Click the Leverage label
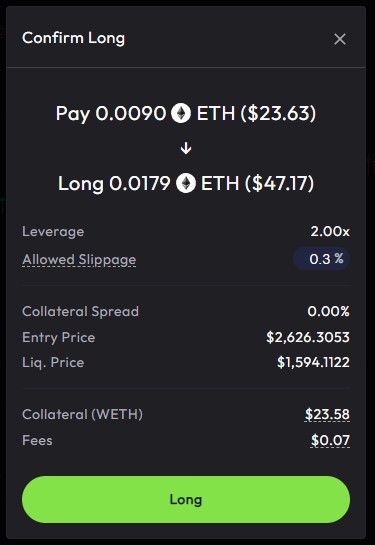The width and height of the screenshot is (375, 545). [x=53, y=232]
